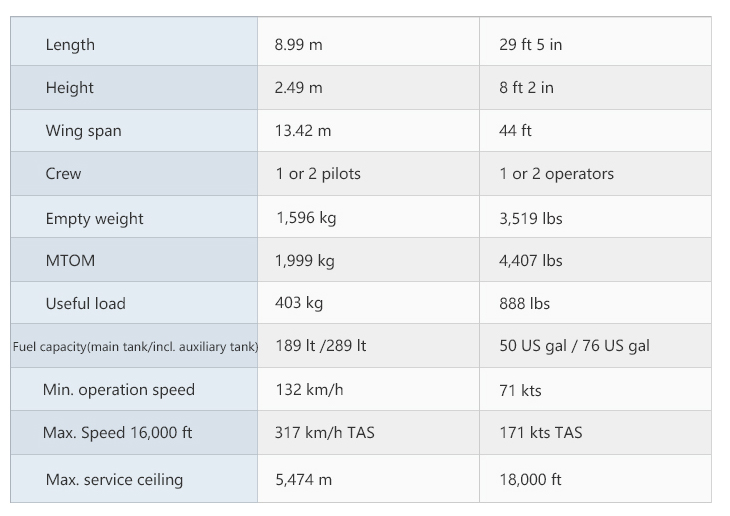This screenshot has width=730, height=516.
Task: Select the 2.49 m height value
Action: pyautogui.click(x=299, y=88)
